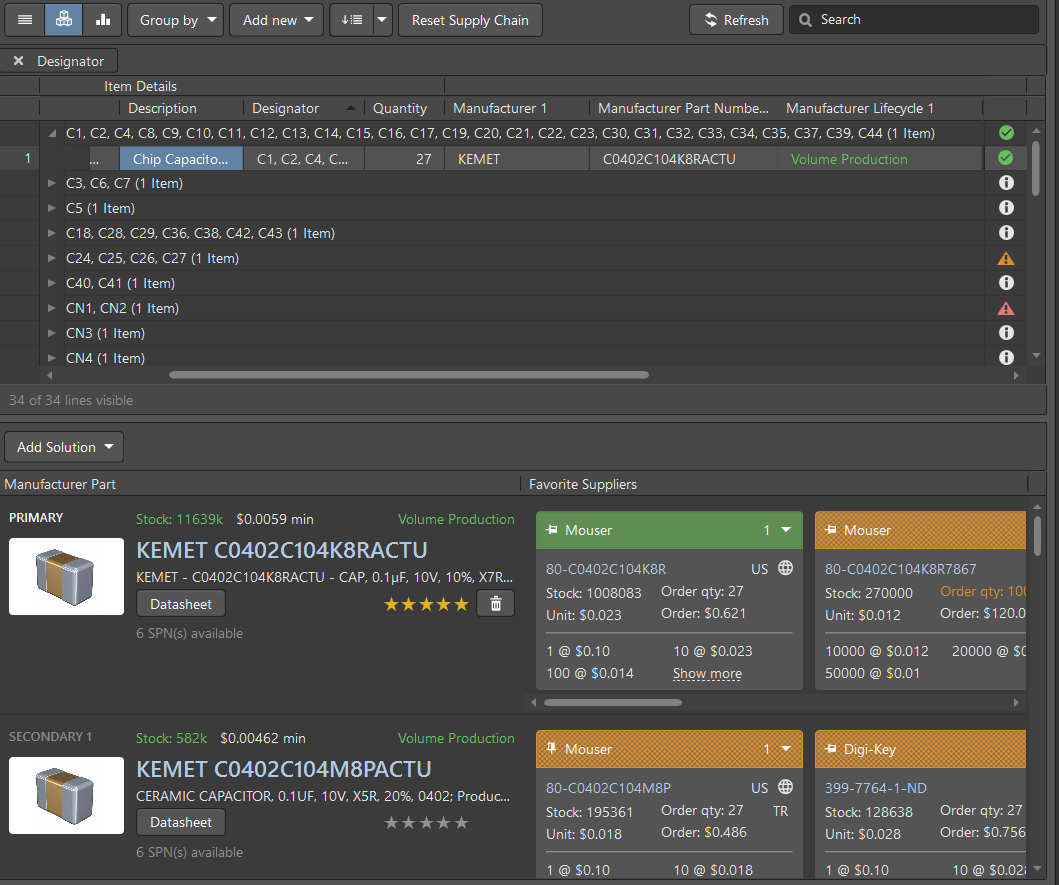Screen dimensions: 1059x885
Task: Delete the primary KEMET part via trash icon
Action: tap(495, 603)
